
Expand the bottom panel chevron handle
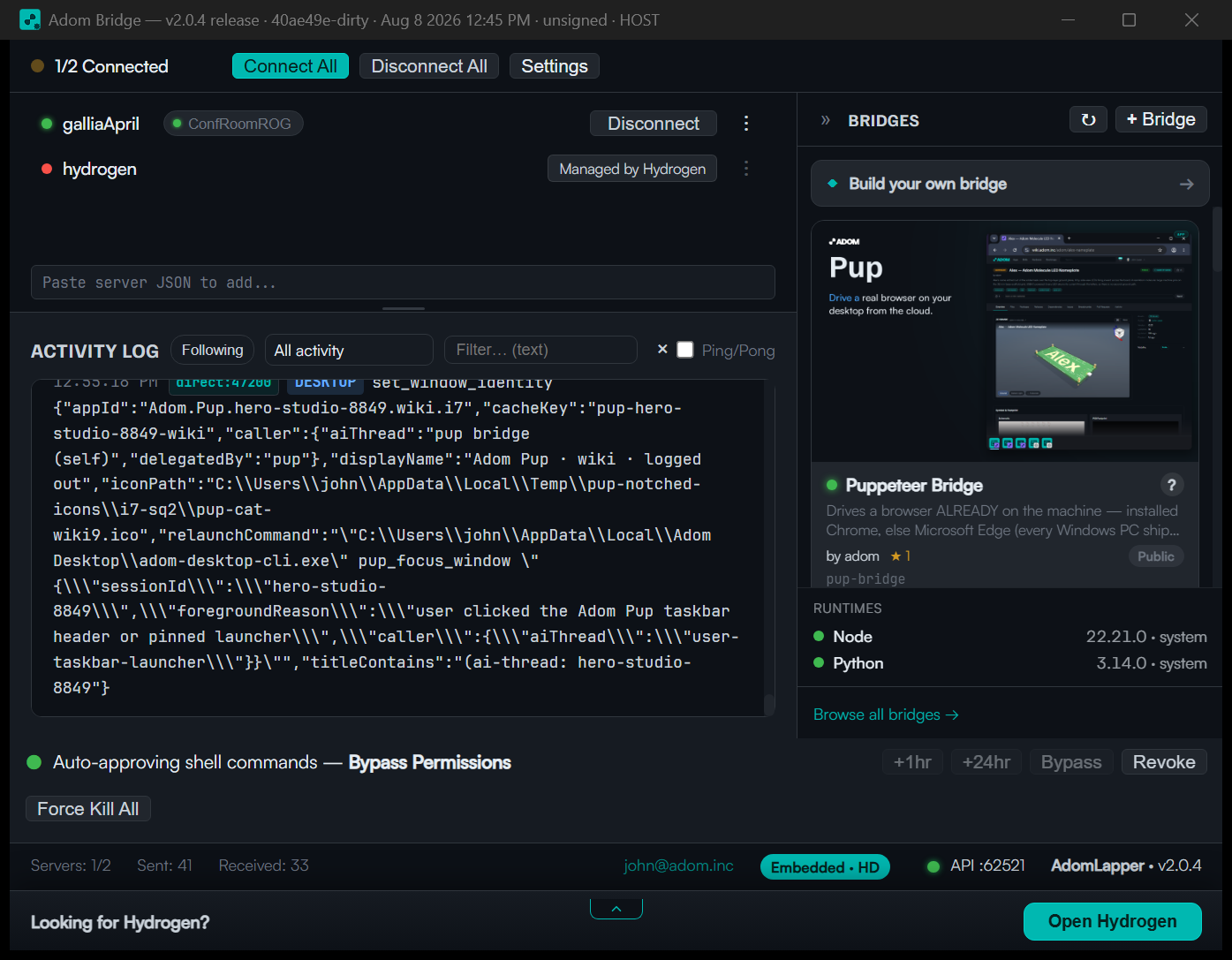click(616, 909)
